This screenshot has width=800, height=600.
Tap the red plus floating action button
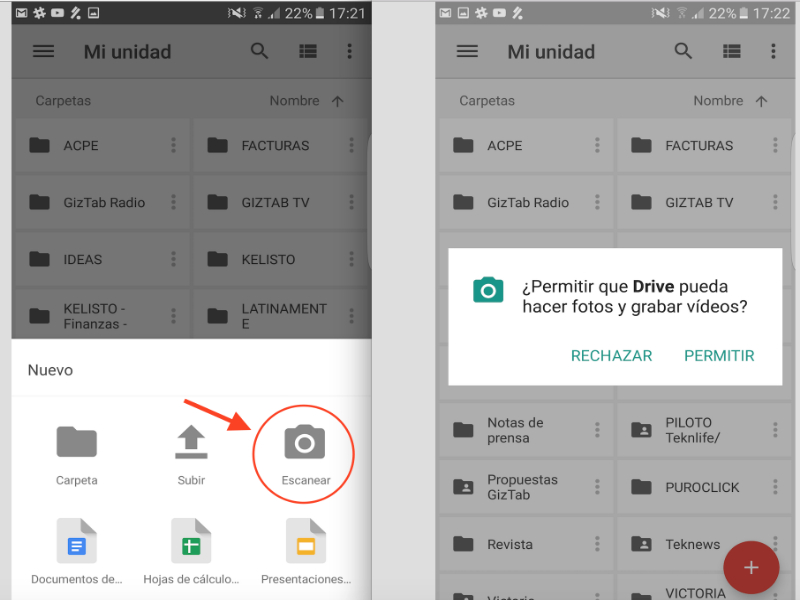[751, 567]
